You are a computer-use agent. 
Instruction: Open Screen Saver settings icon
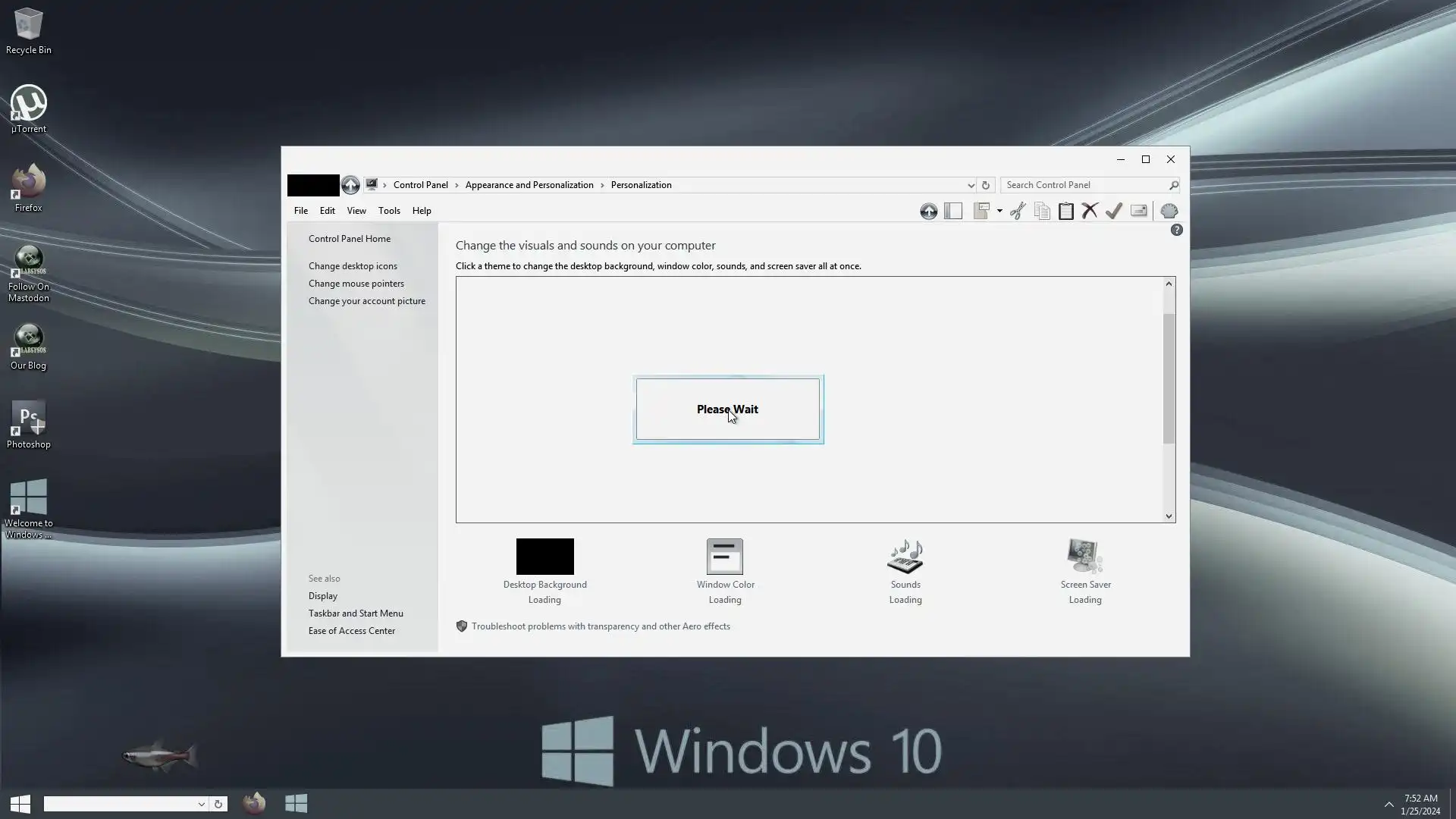(1084, 557)
